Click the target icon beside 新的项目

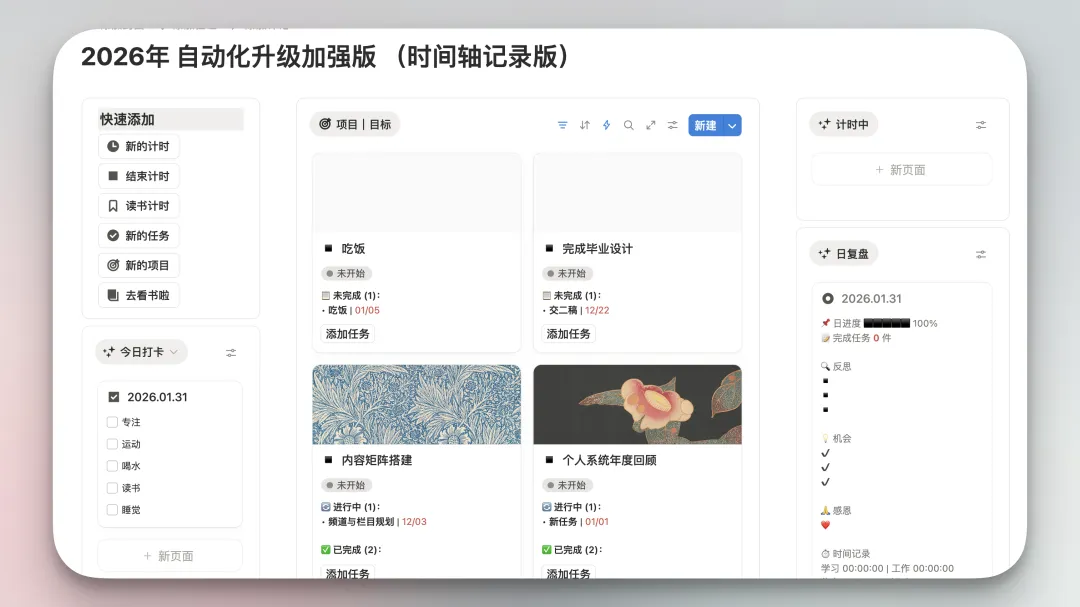113,265
